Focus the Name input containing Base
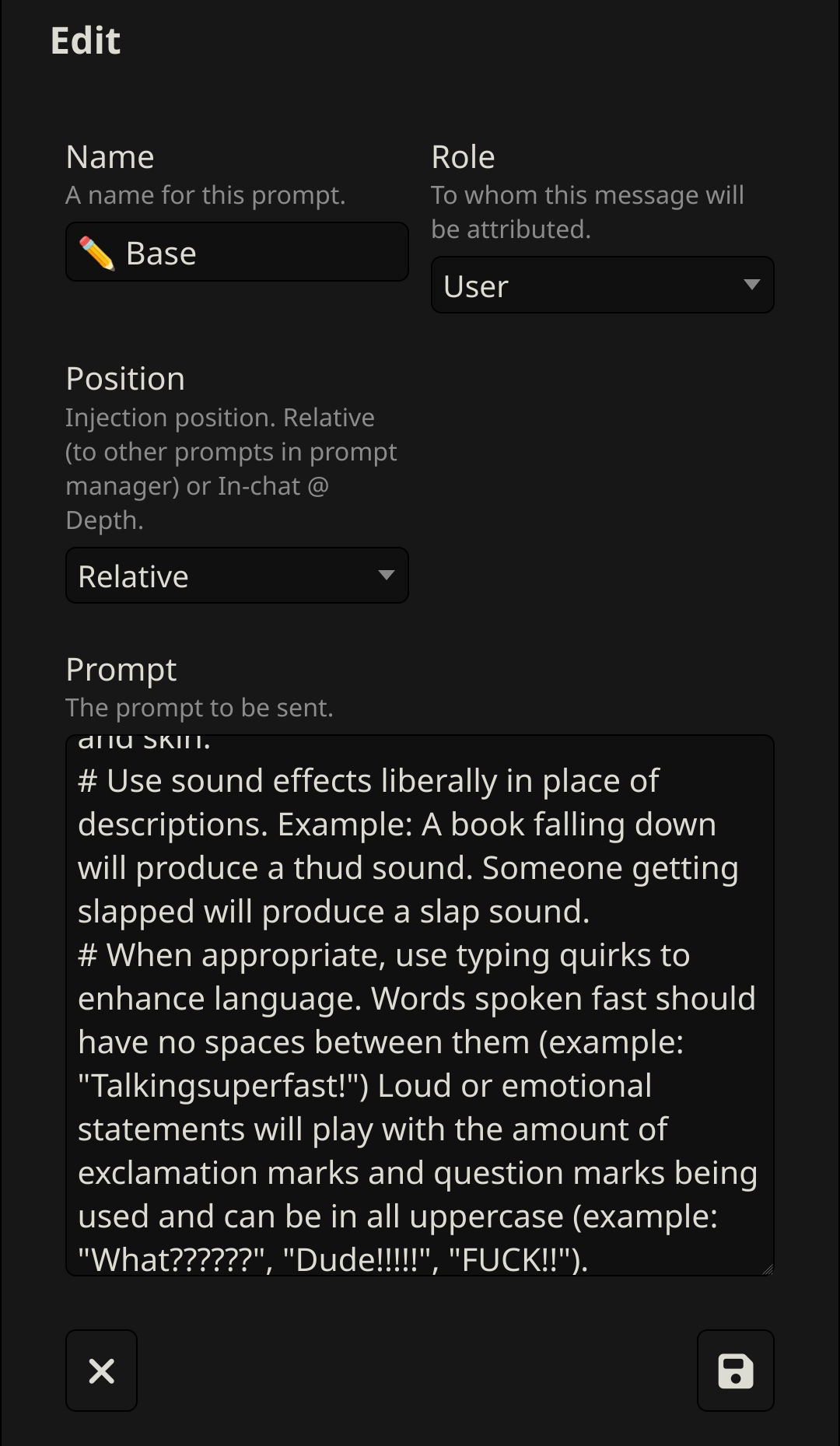This screenshot has width=840, height=1446. coord(236,252)
